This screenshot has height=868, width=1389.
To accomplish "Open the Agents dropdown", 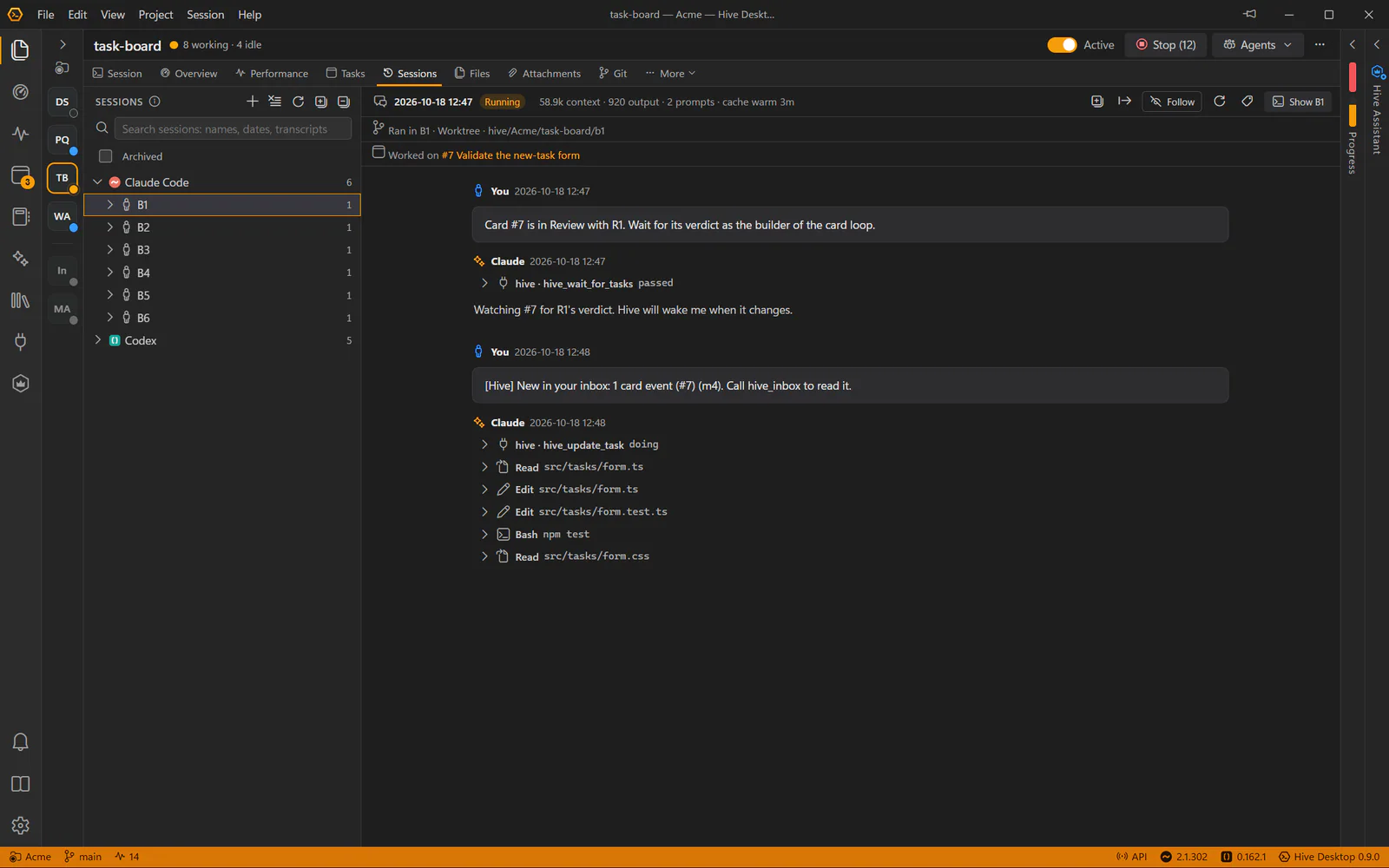I will (x=1257, y=44).
